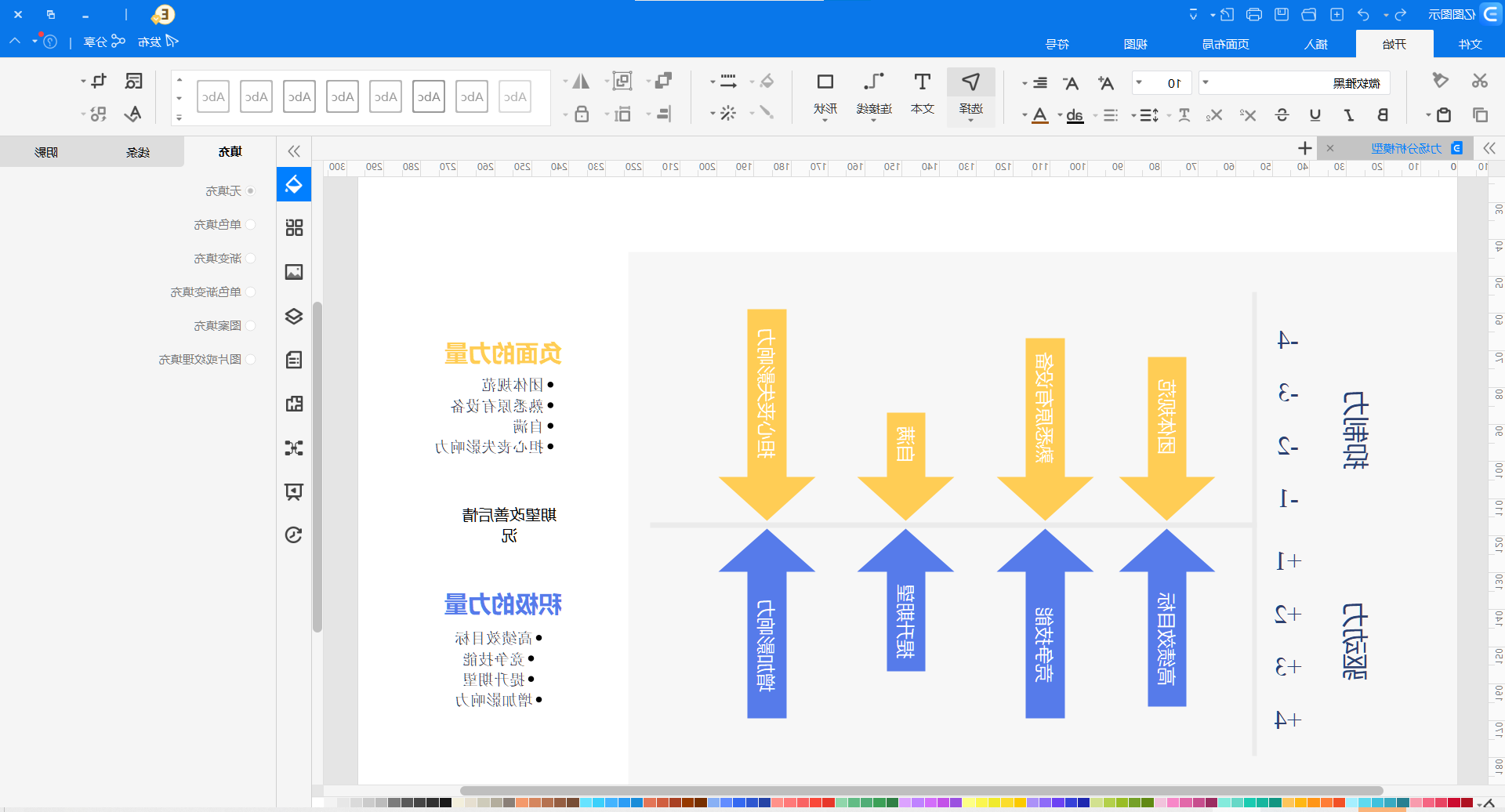Open the image panel icon

[294, 272]
